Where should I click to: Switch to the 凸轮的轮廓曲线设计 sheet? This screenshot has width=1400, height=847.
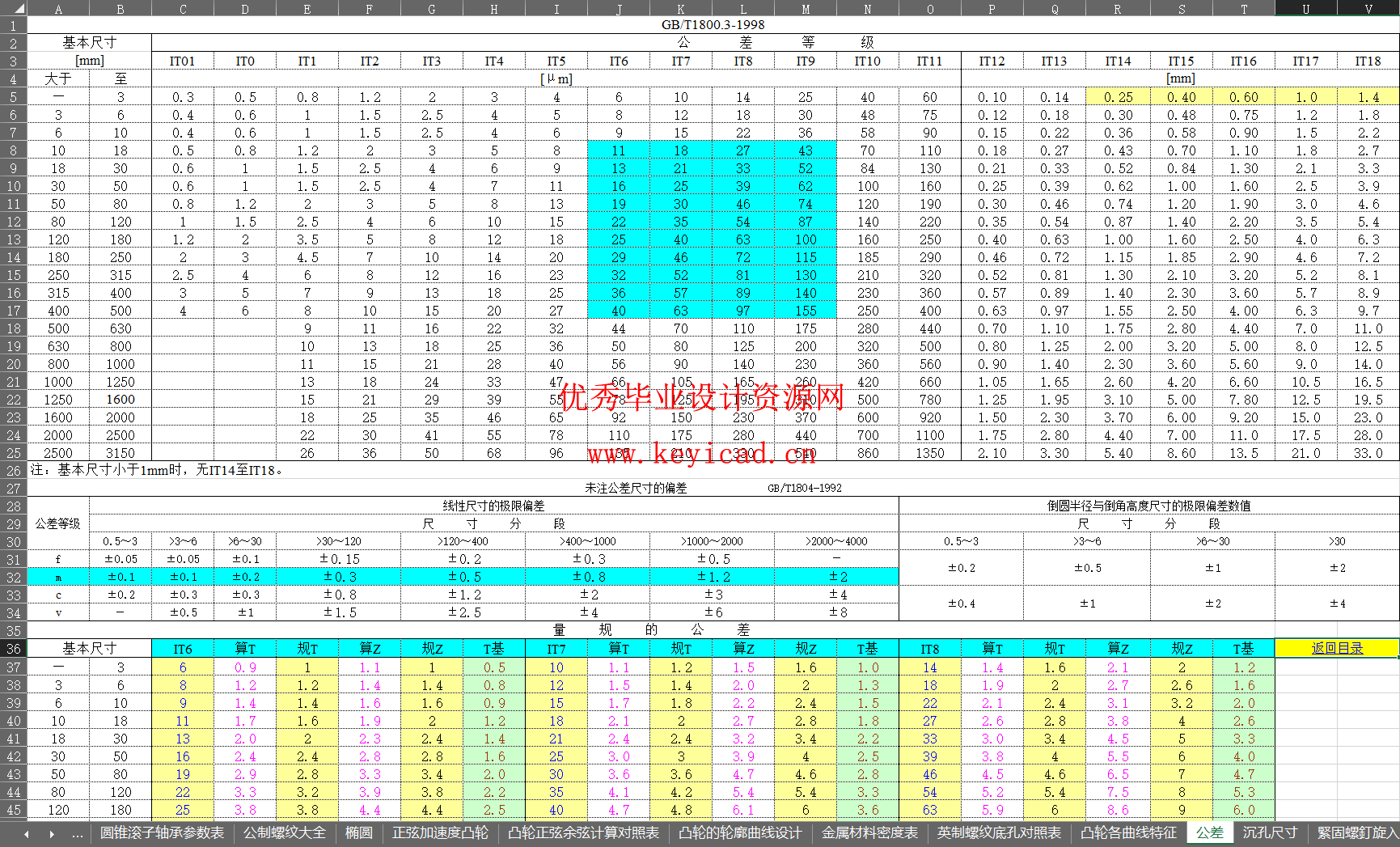(742, 833)
